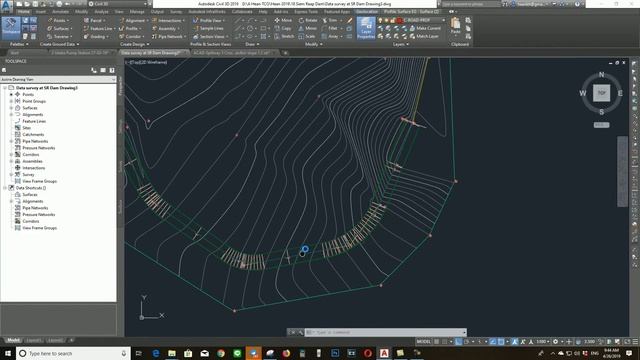This screenshot has height=360, width=640.
Task: Click the Alignment button
Action: click(x=132, y=20)
